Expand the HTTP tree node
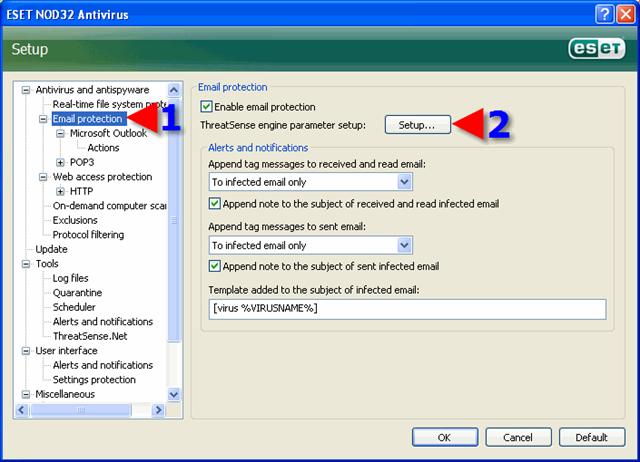The height and width of the screenshot is (462, 640). 60,191
